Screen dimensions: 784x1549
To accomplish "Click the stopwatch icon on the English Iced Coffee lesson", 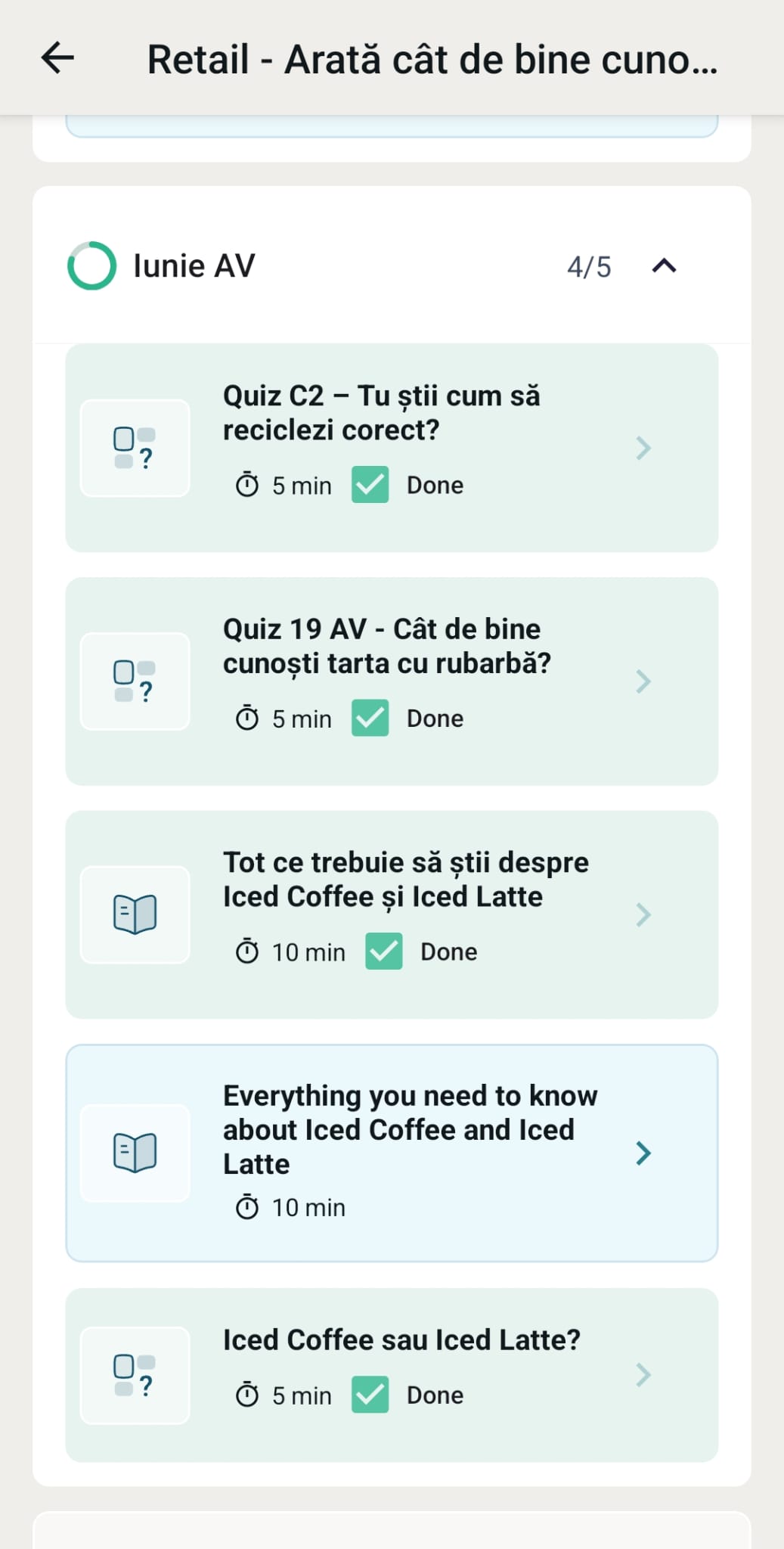I will point(247,1207).
